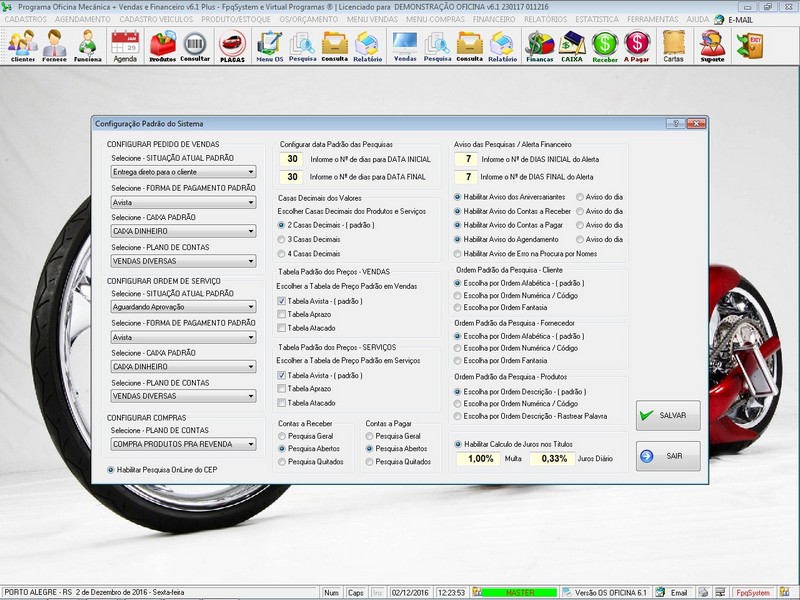Open the Finanças icon
Screen dimensions: 800x600
[x=540, y=45]
